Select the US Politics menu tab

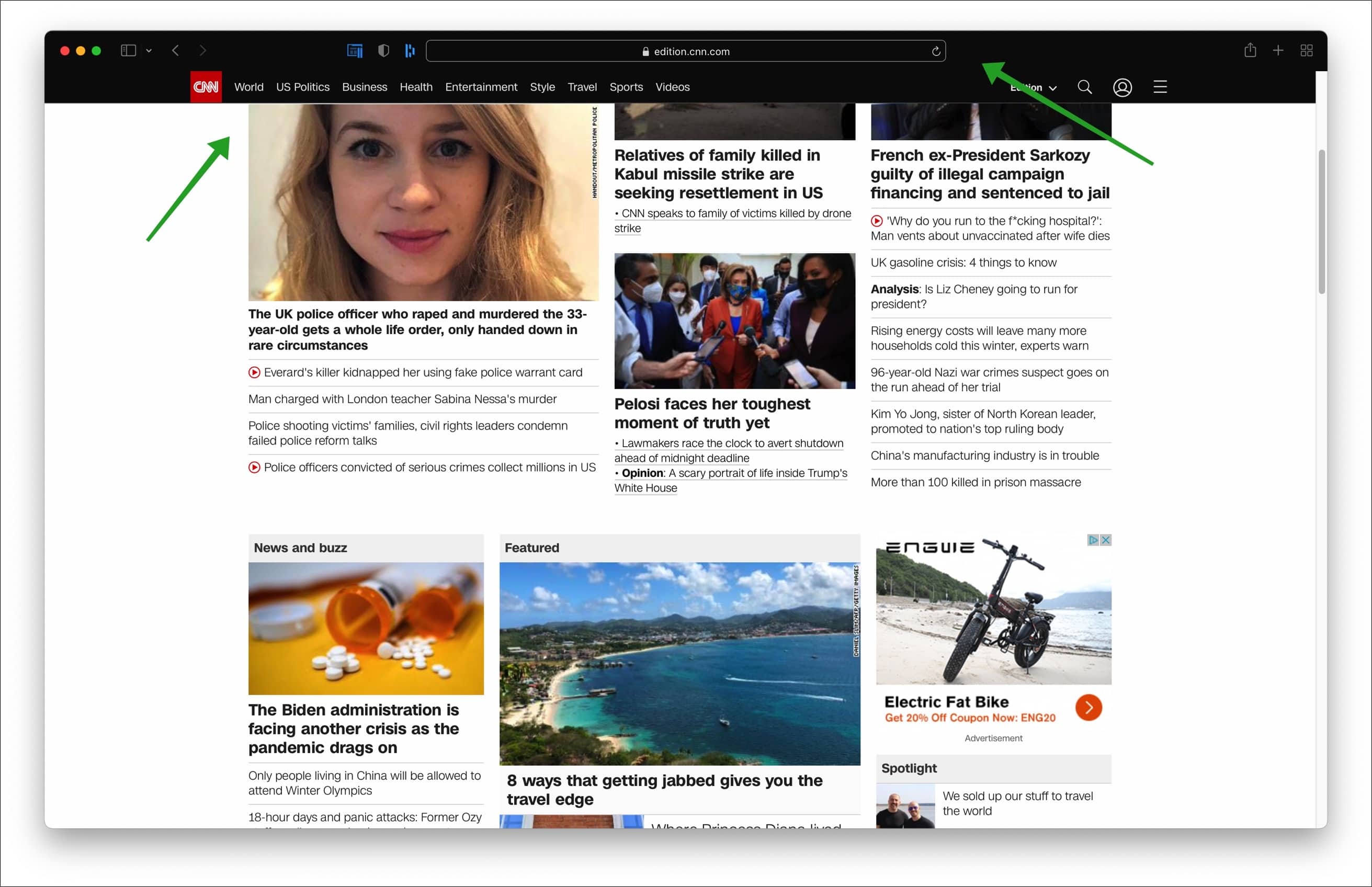(302, 87)
